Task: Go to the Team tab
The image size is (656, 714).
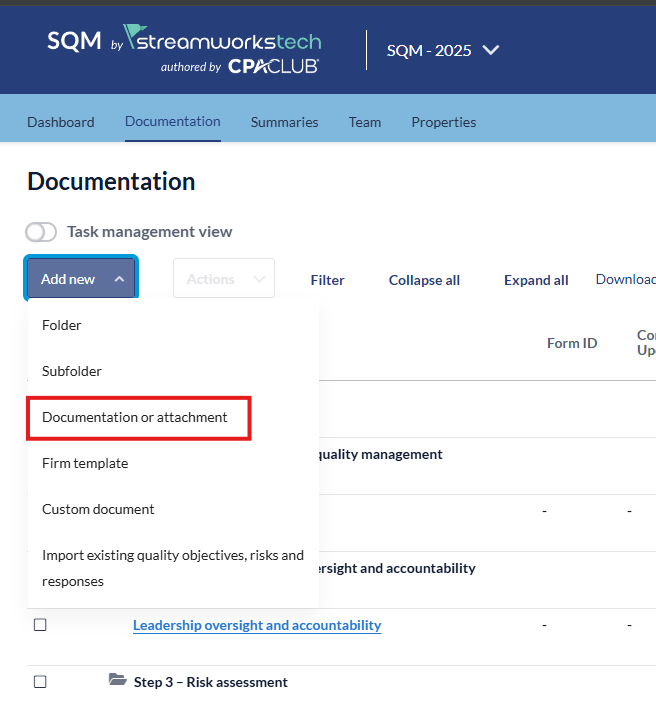Action: click(365, 122)
